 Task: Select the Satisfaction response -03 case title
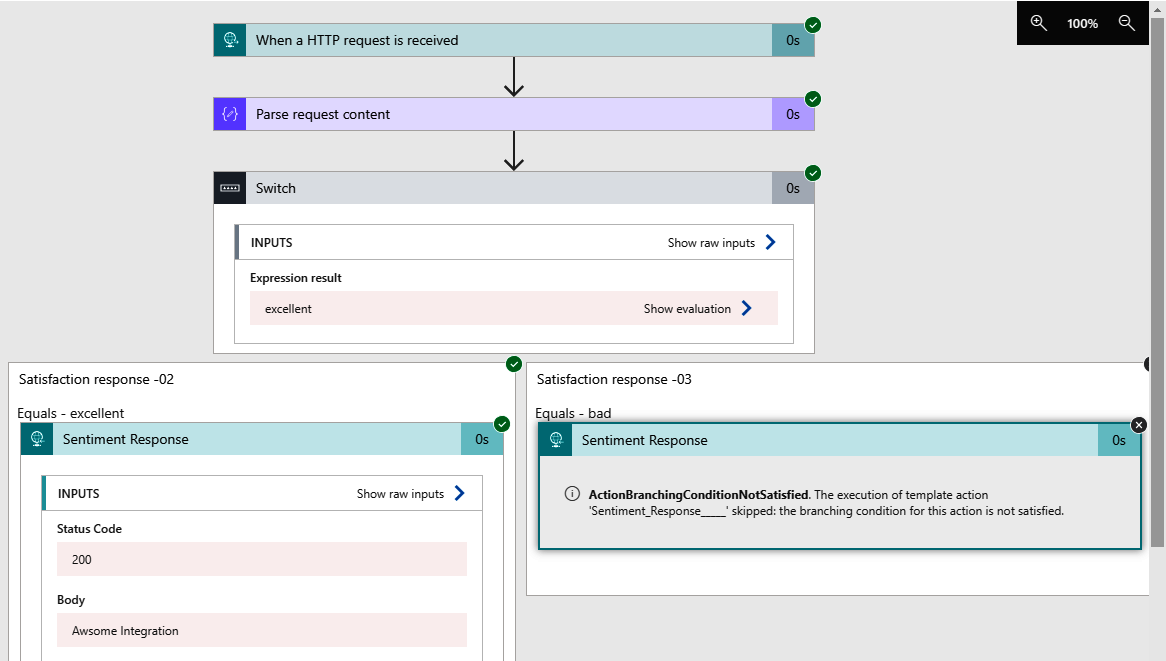[614, 379]
